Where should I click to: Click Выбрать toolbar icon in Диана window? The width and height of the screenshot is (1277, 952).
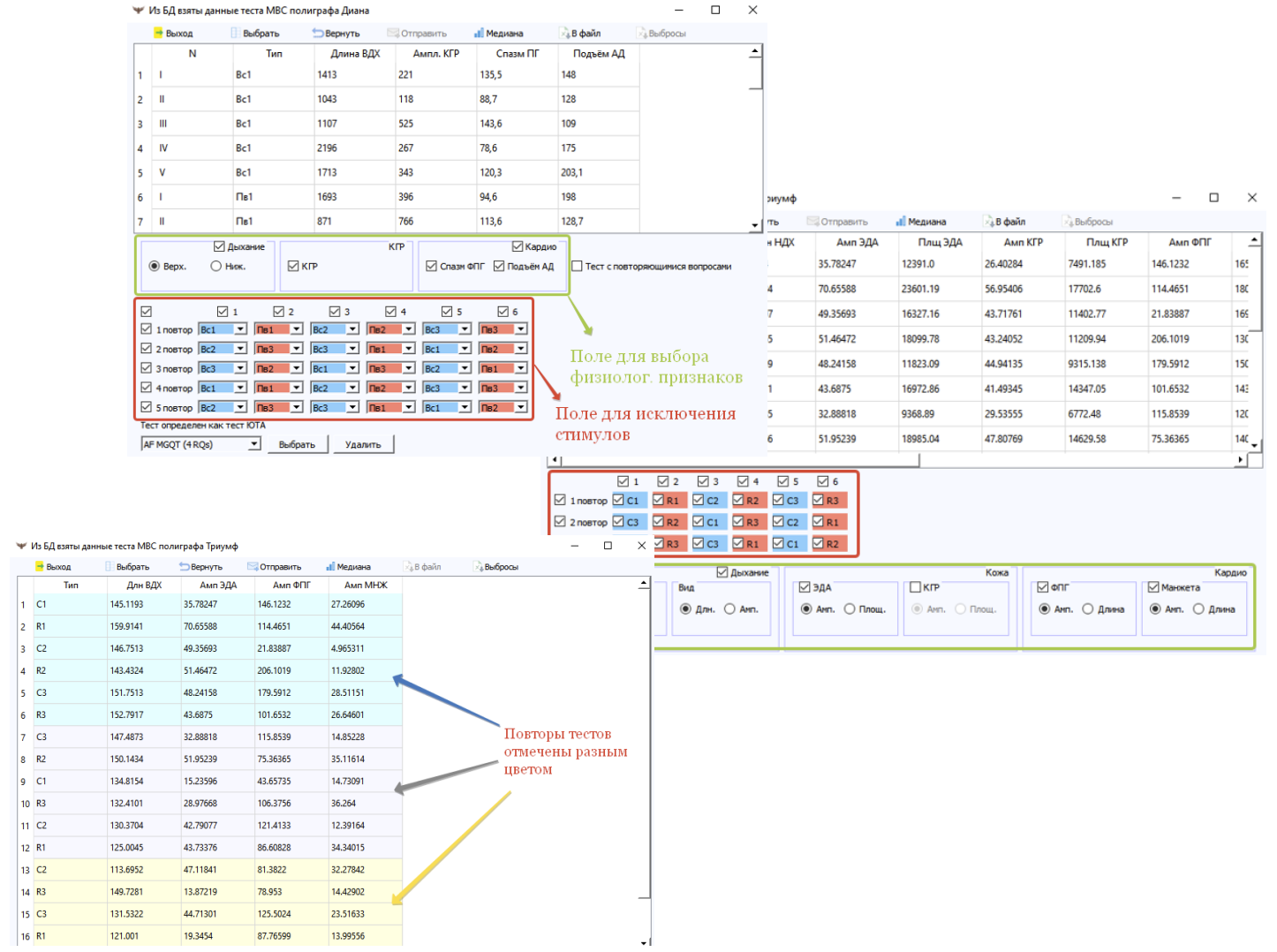click(x=235, y=34)
